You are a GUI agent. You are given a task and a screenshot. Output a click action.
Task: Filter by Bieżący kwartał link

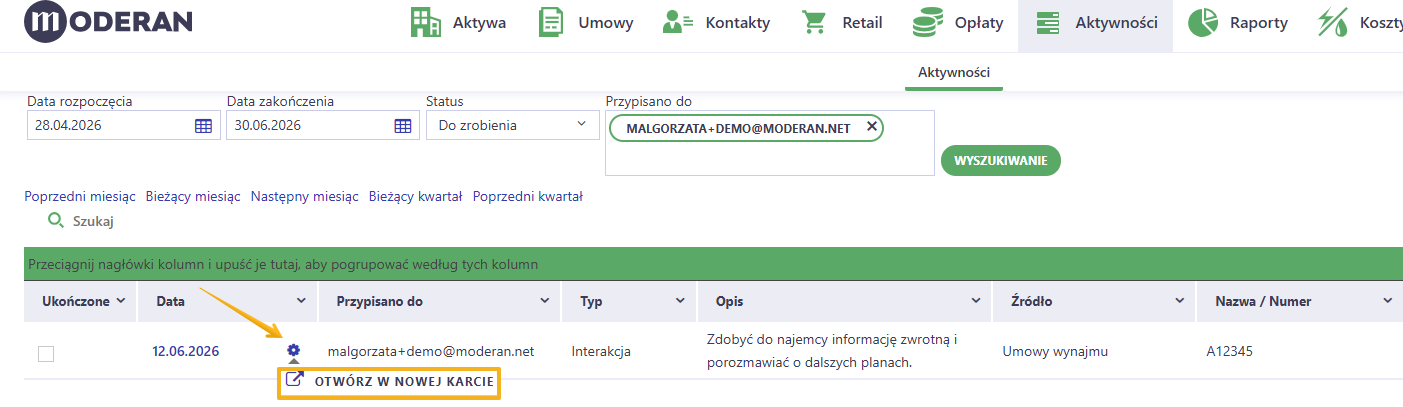pos(415,197)
